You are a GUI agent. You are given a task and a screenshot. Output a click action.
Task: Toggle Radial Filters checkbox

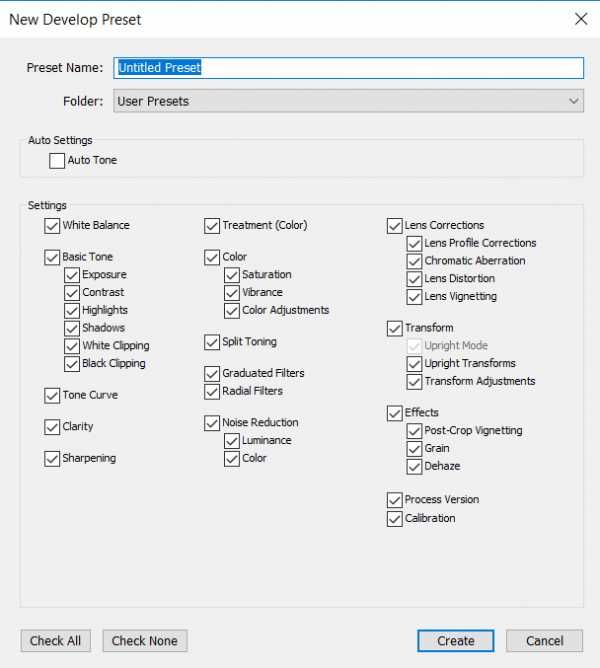(x=212, y=392)
